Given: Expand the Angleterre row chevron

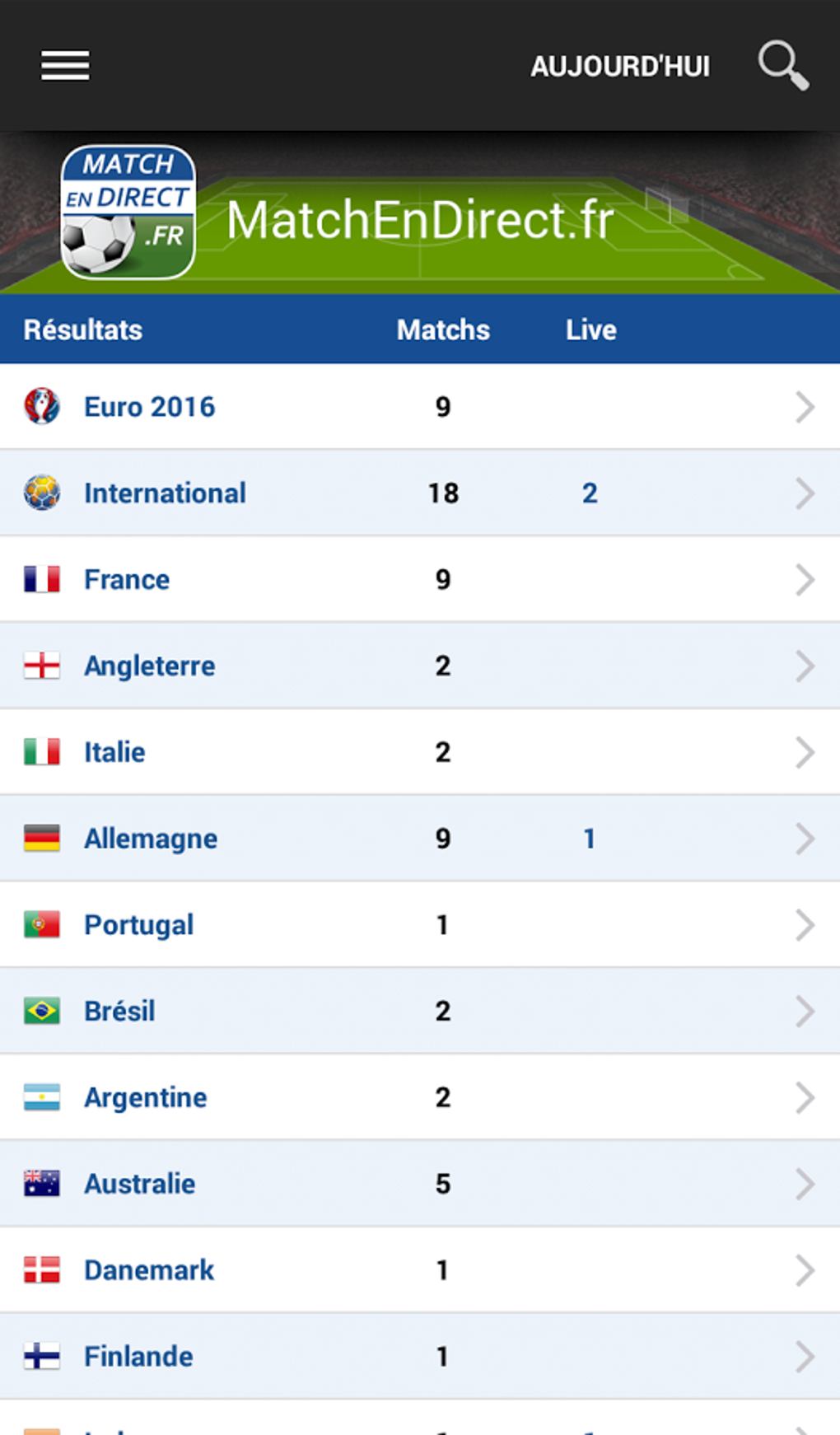Looking at the screenshot, I should click(805, 666).
